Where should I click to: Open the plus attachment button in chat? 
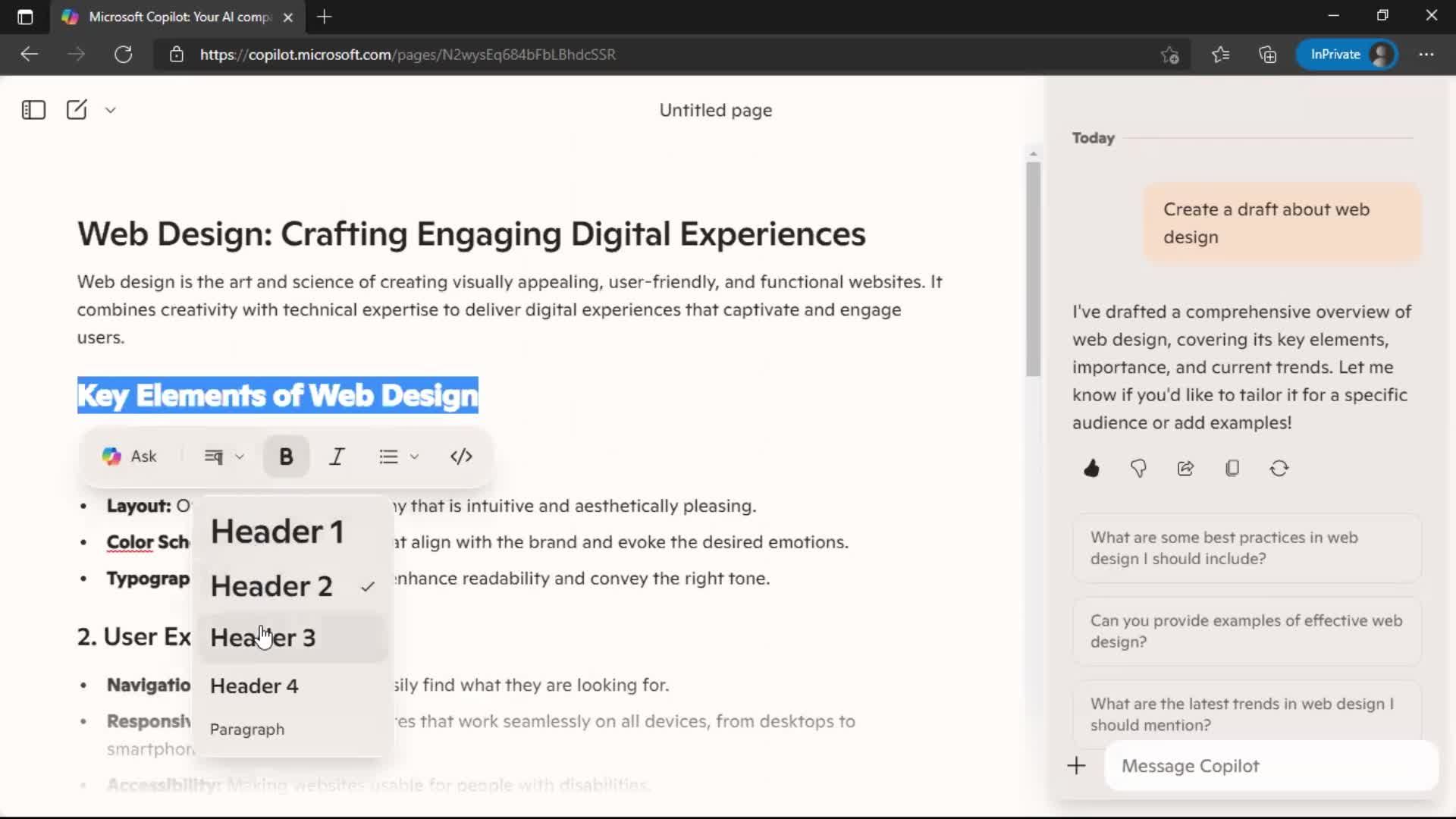coord(1076,766)
